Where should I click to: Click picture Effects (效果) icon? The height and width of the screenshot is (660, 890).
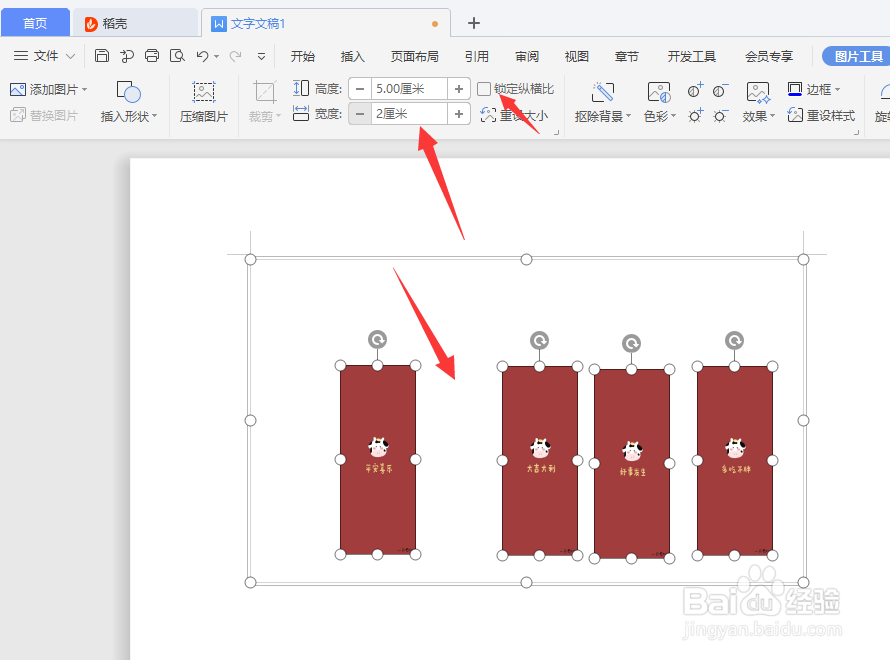[758, 92]
